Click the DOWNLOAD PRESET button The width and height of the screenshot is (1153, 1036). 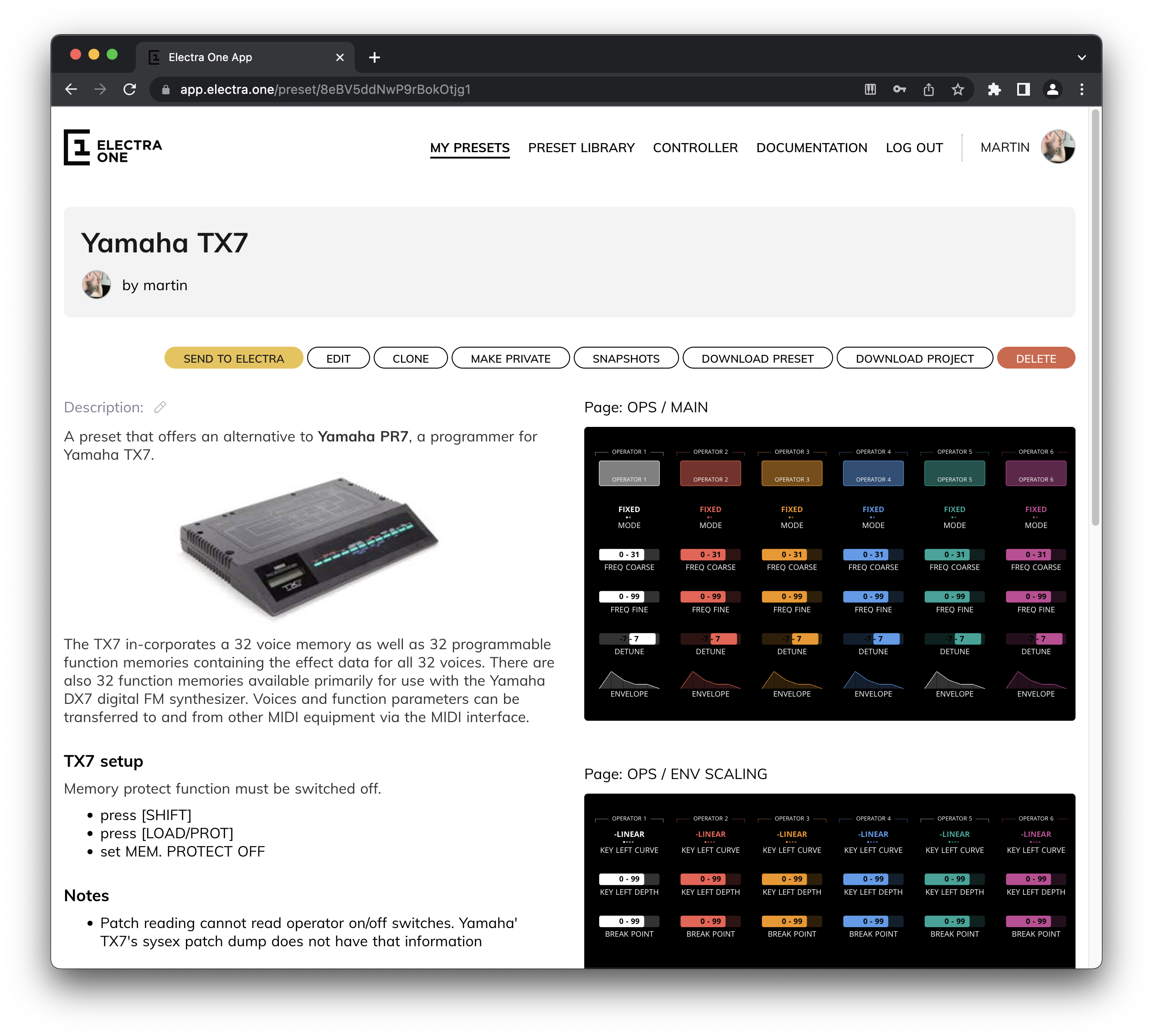[758, 358]
